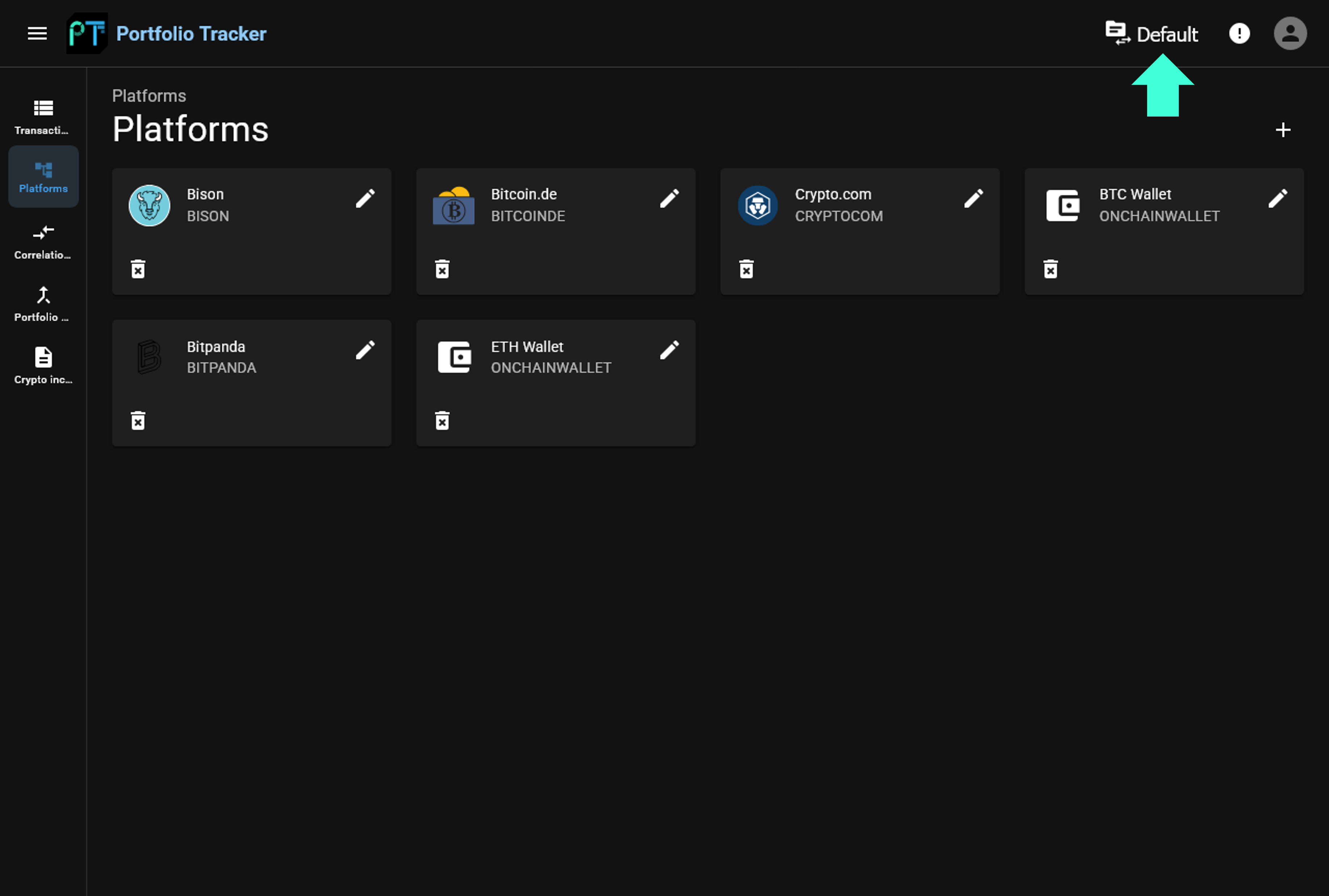Delete the Bitcoin.de platform
The width and height of the screenshot is (1329, 896).
[443, 269]
